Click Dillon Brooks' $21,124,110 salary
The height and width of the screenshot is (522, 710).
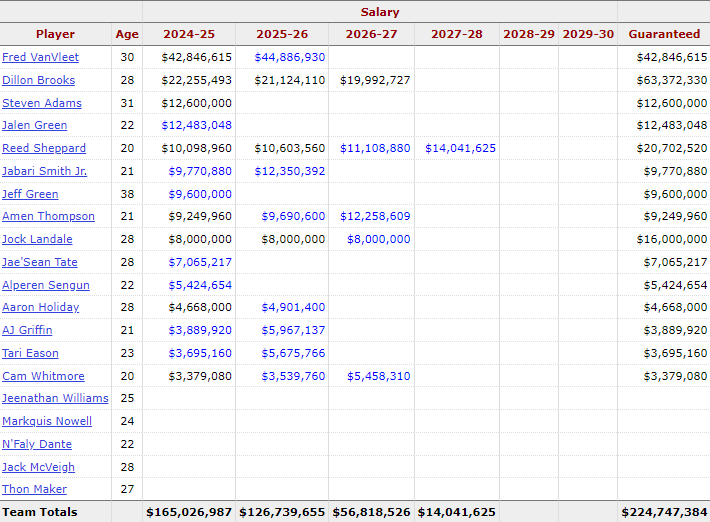click(x=290, y=80)
